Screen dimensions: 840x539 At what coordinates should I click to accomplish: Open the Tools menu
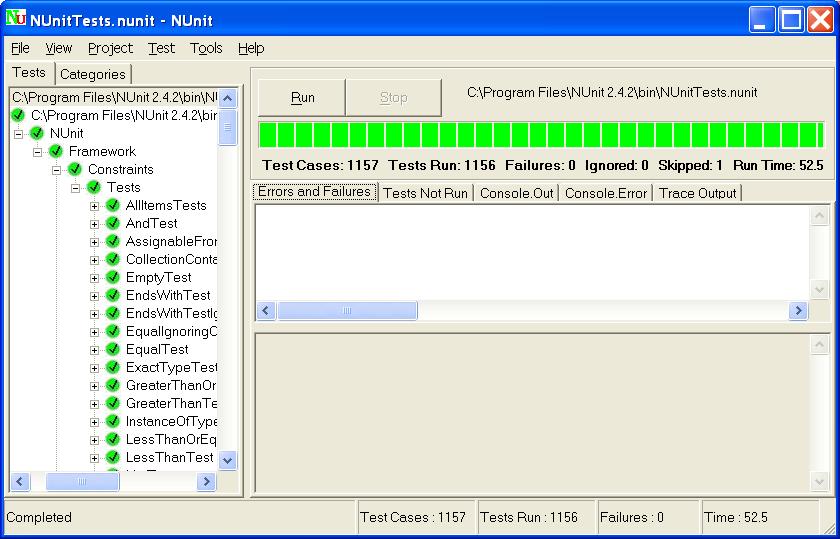point(206,48)
